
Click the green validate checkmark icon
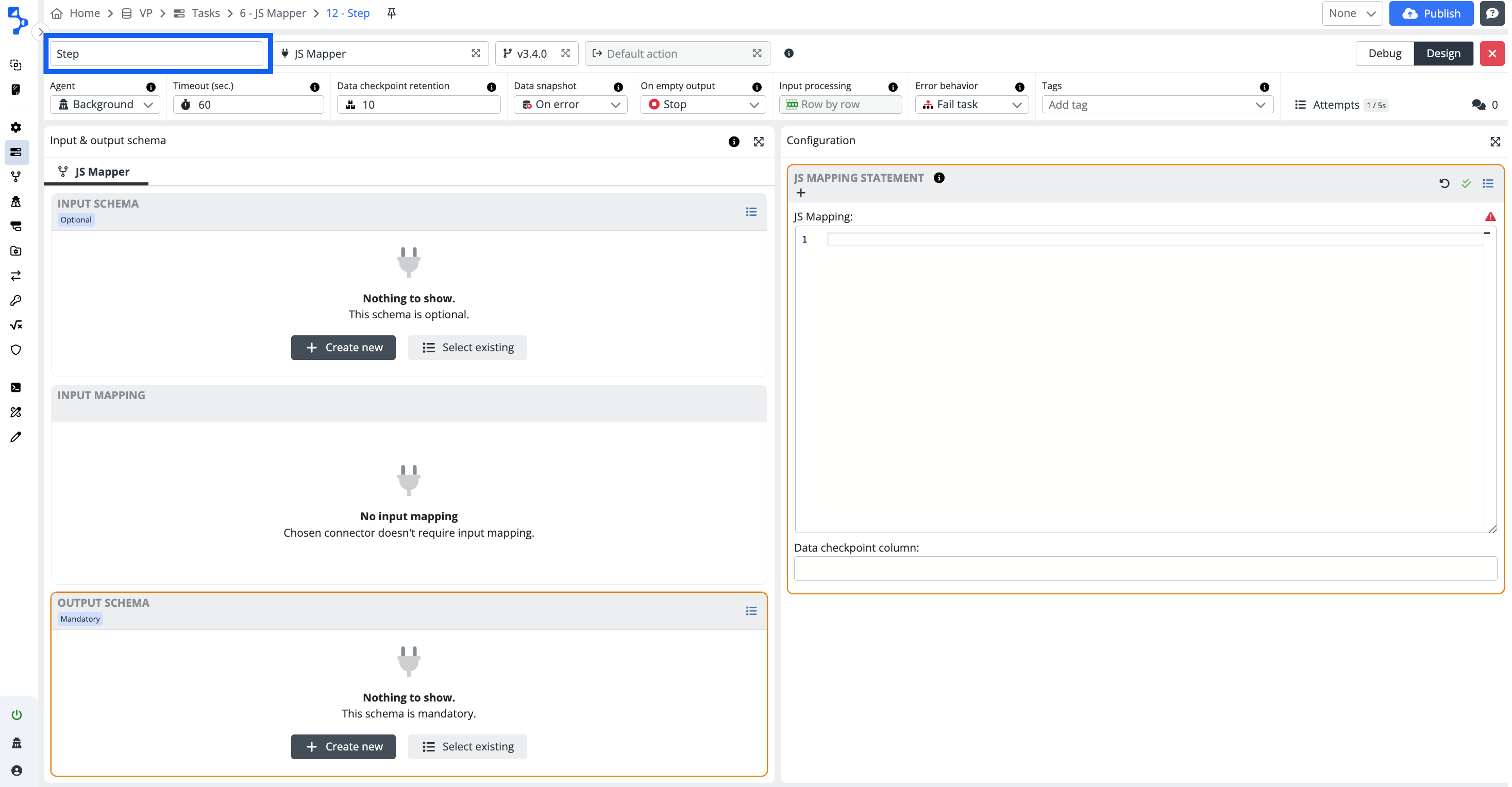1466,183
